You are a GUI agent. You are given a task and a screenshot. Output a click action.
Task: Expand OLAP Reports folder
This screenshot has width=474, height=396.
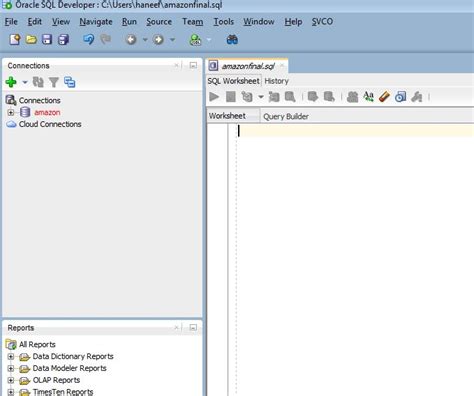tap(11, 380)
